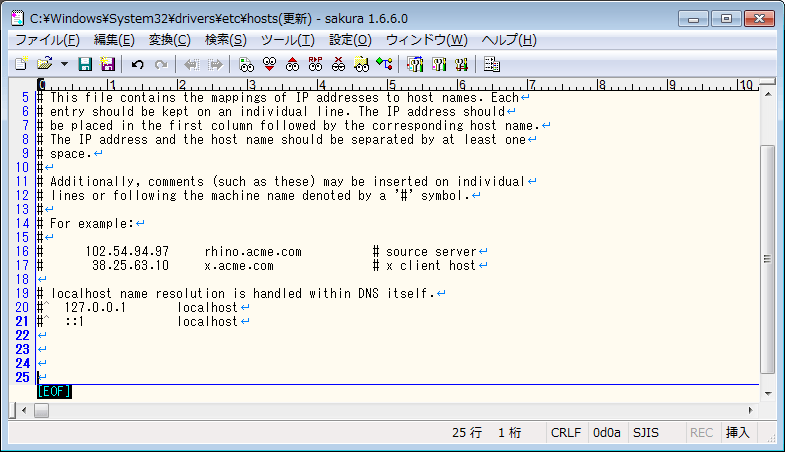Click line number 16 in gutter
Image resolution: width=785 pixels, height=452 pixels.
click(x=22, y=251)
